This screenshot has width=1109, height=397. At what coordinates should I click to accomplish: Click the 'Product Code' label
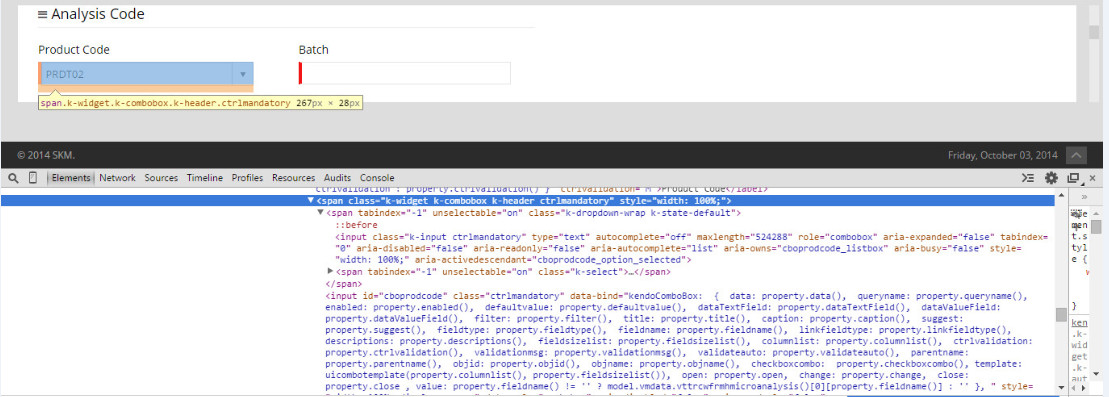pos(74,50)
